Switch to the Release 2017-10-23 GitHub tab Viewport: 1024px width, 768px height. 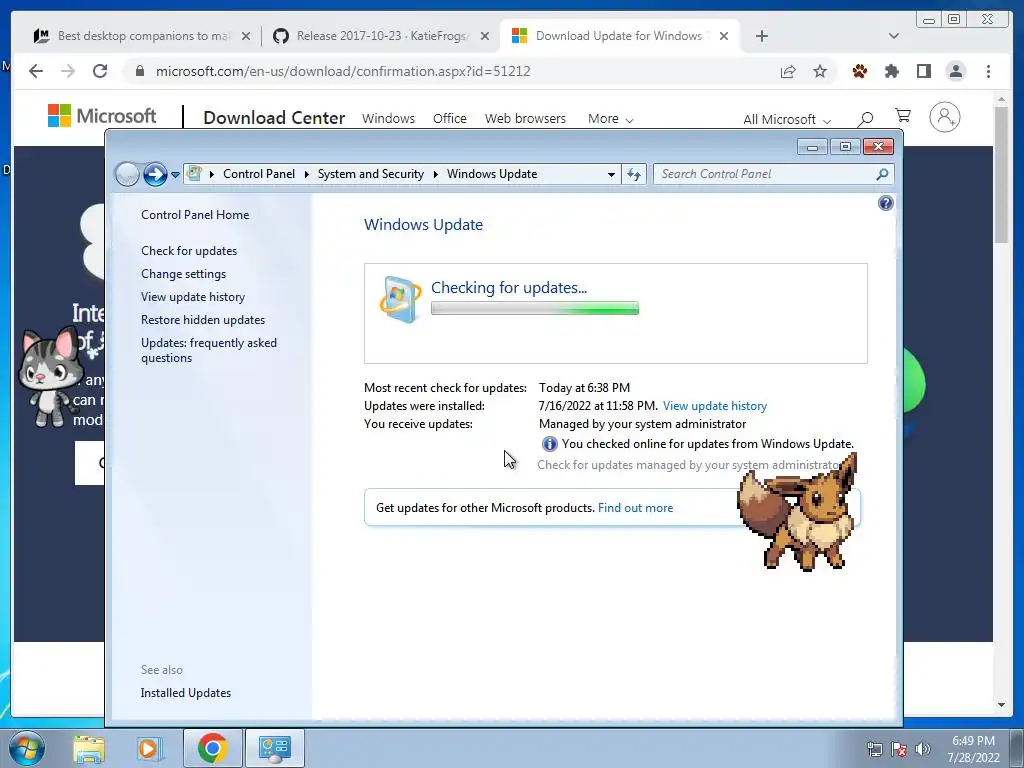382,36
